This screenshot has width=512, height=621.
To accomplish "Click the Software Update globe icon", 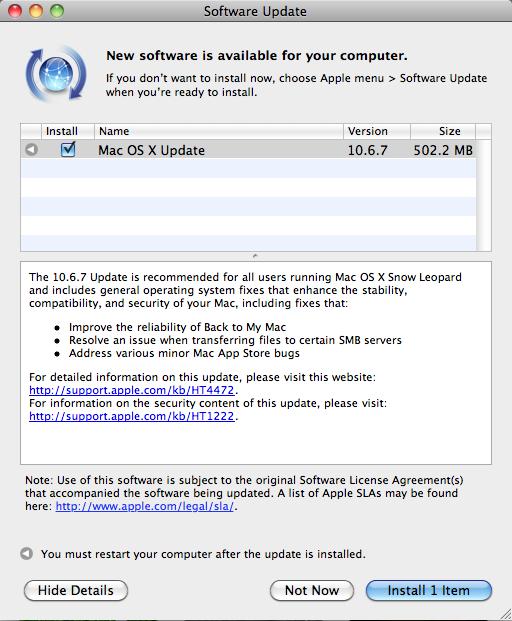I will pyautogui.click(x=56, y=74).
